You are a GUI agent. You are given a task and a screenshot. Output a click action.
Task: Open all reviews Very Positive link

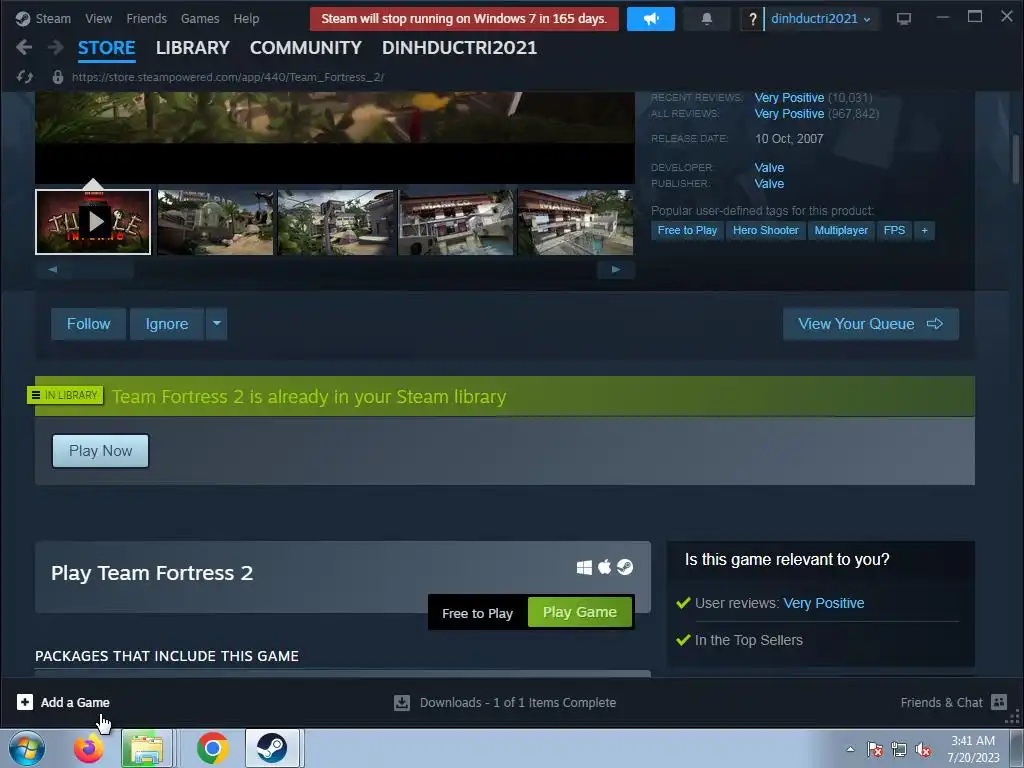[789, 114]
